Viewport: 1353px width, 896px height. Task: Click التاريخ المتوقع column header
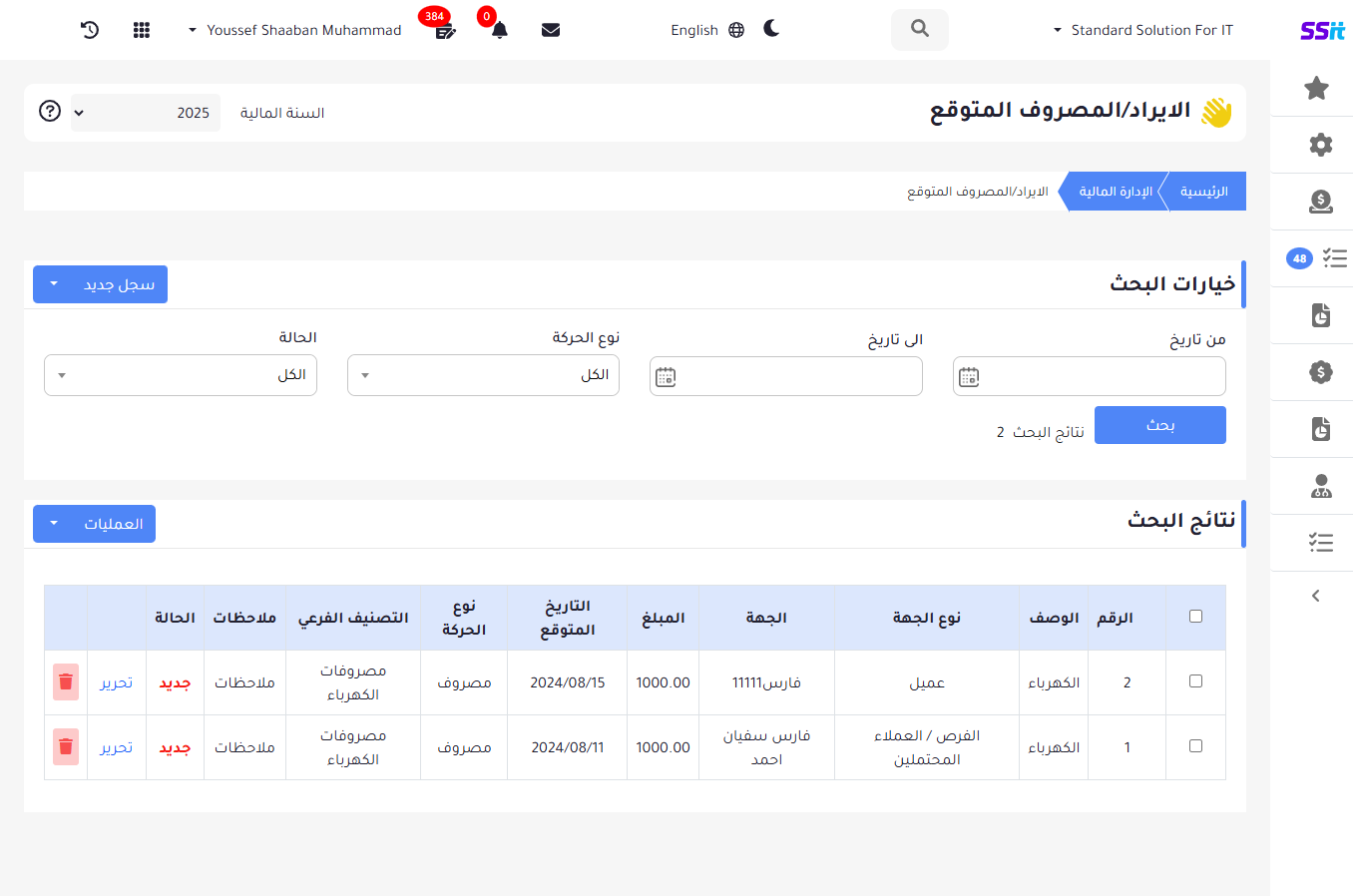click(x=568, y=618)
